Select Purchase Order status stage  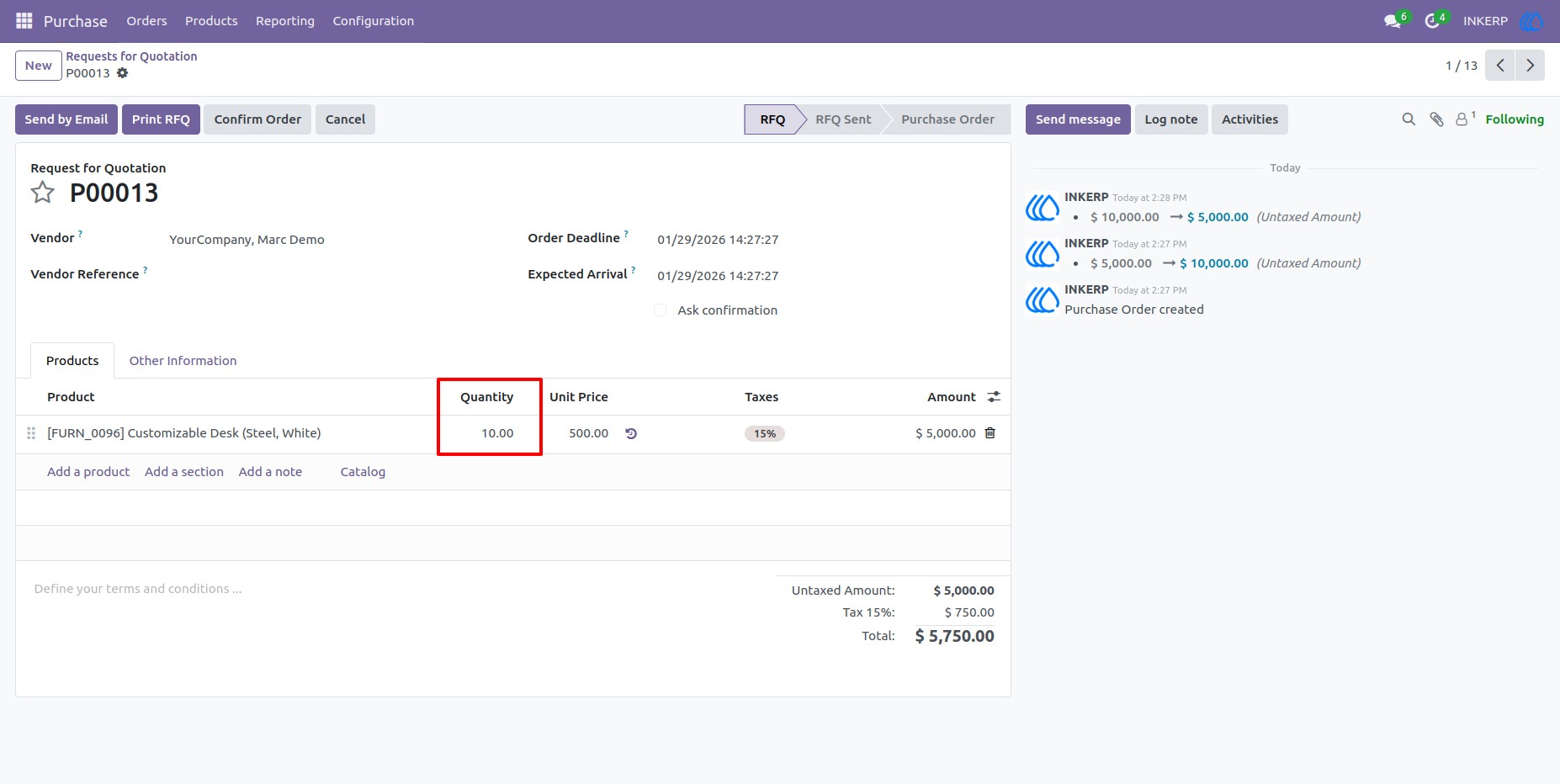(947, 119)
